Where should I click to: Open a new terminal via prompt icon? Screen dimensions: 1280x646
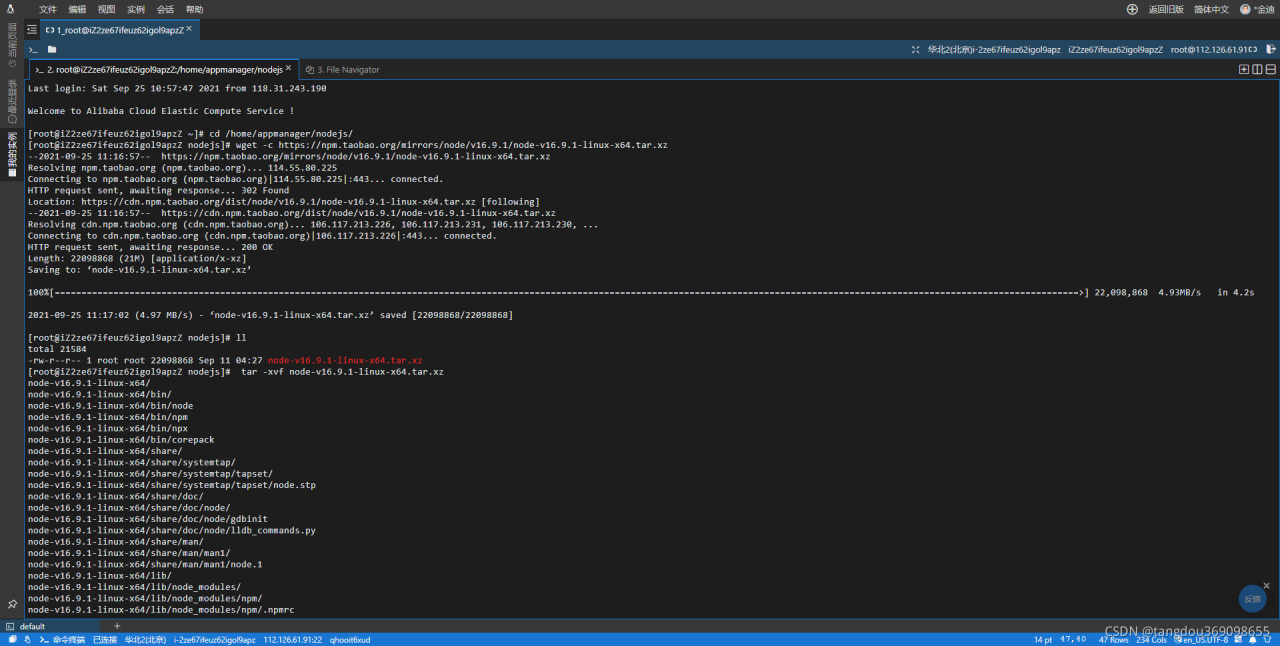tap(33, 49)
